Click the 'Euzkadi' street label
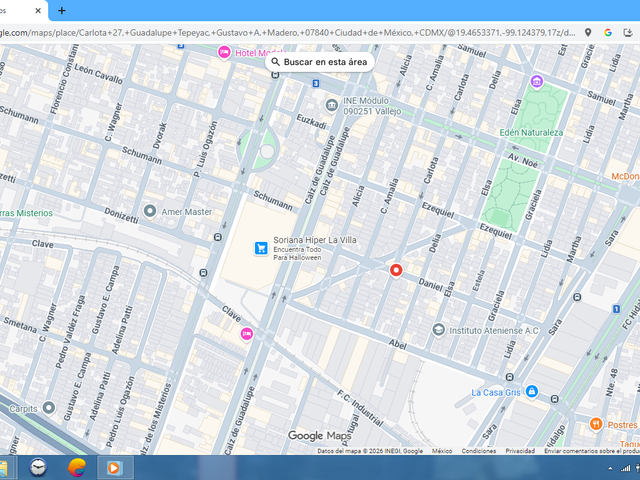Screen dimensions: 640x480 coord(311,122)
